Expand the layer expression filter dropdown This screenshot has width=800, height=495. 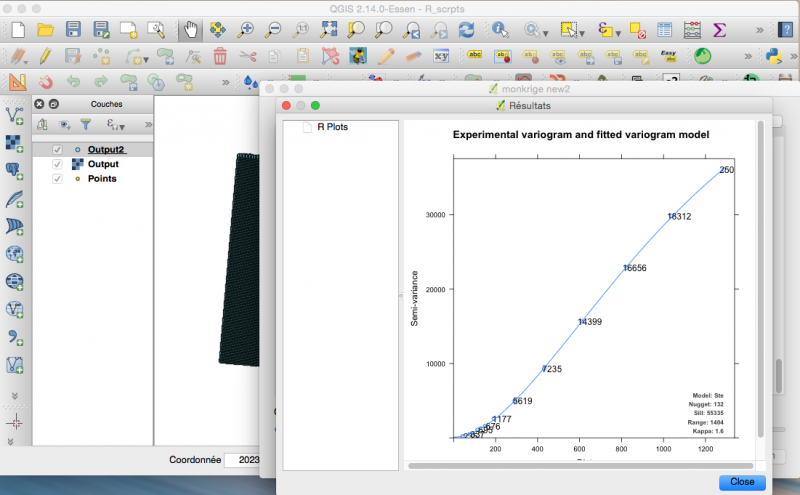120,126
